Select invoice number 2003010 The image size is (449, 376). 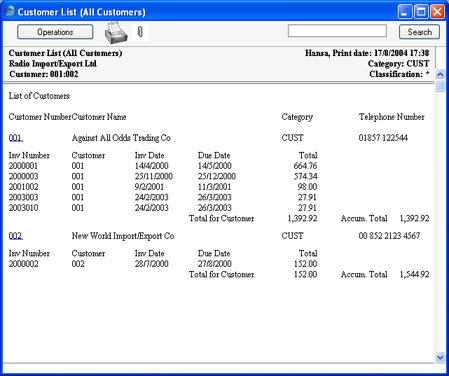tap(23, 208)
